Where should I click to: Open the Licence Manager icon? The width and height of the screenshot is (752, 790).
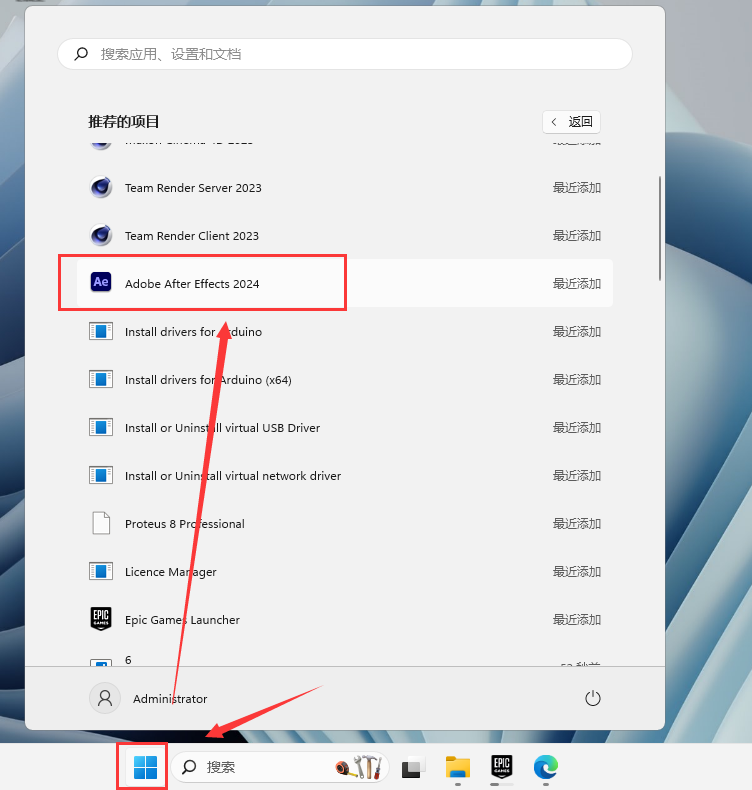[x=101, y=571]
